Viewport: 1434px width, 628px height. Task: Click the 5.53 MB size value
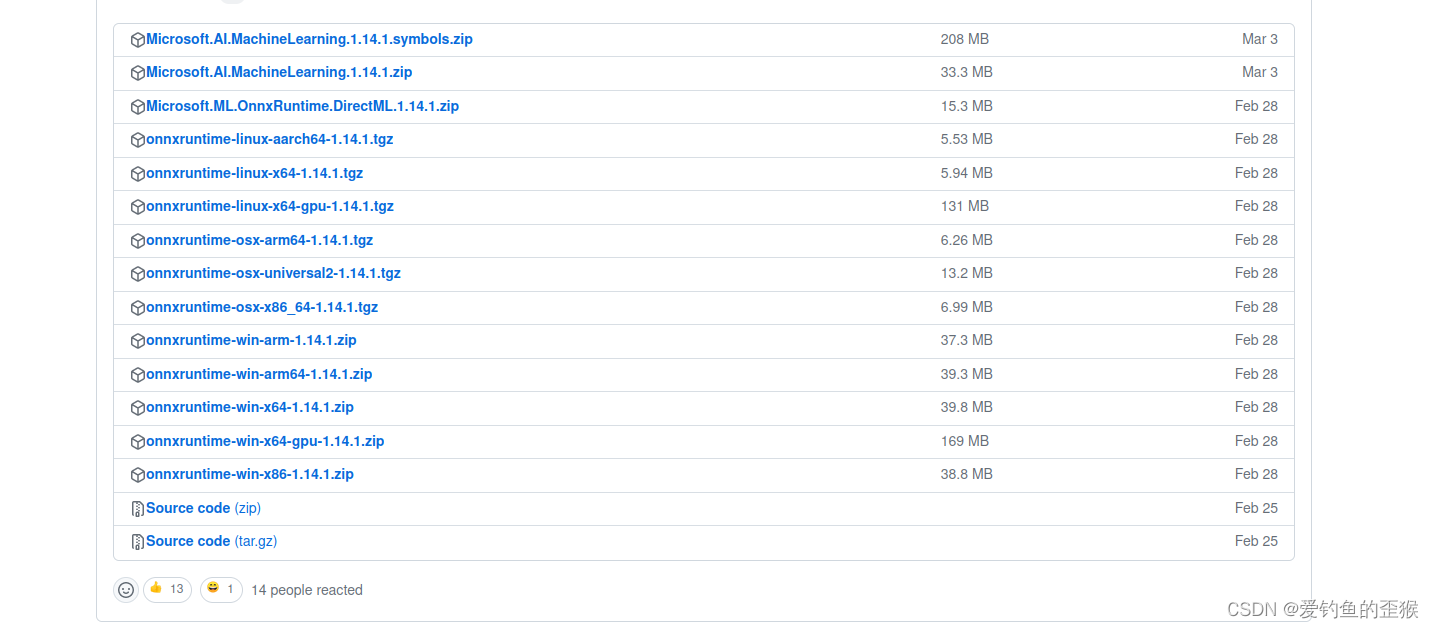(967, 139)
